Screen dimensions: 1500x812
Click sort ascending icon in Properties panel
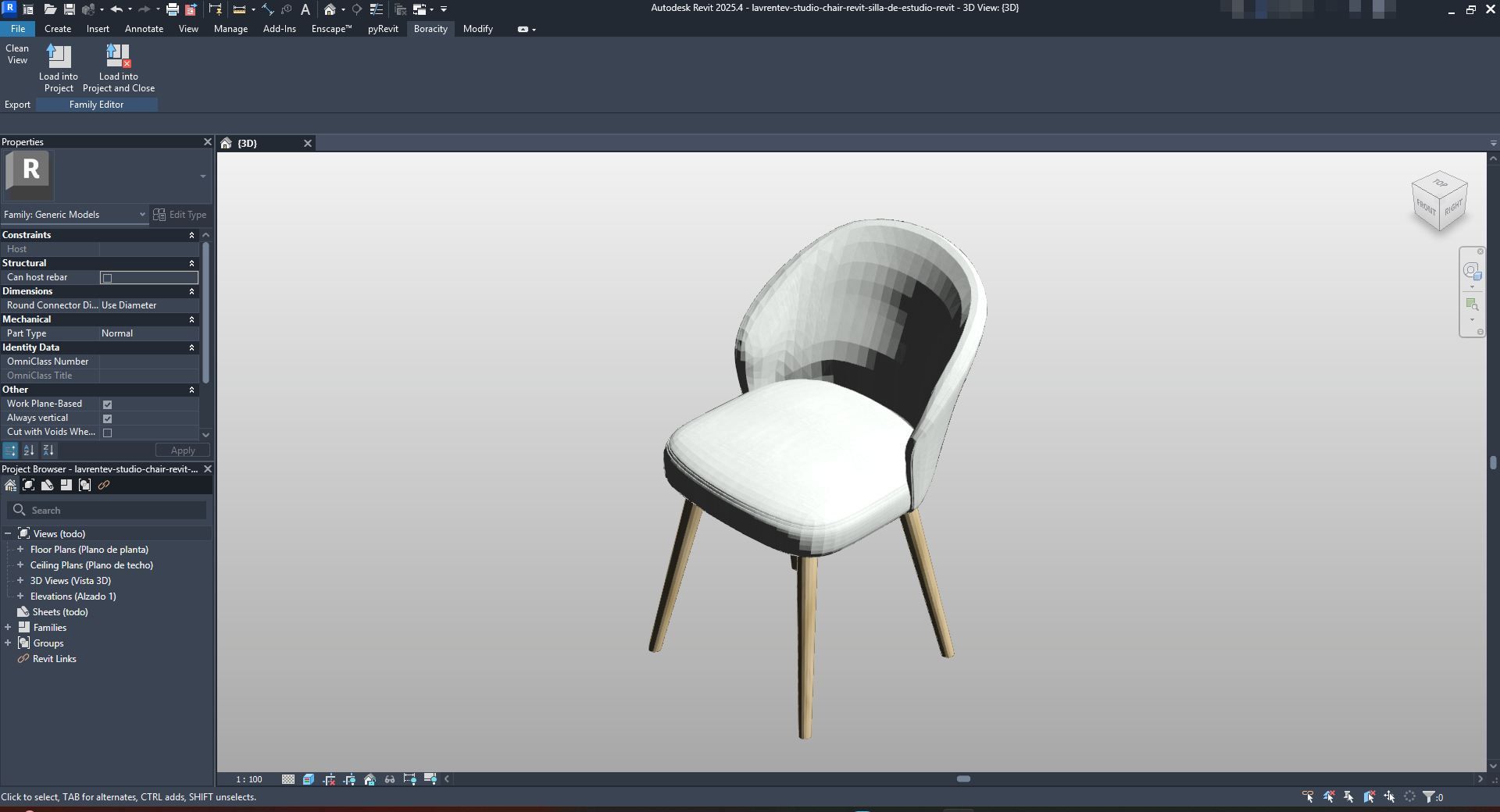coord(29,451)
